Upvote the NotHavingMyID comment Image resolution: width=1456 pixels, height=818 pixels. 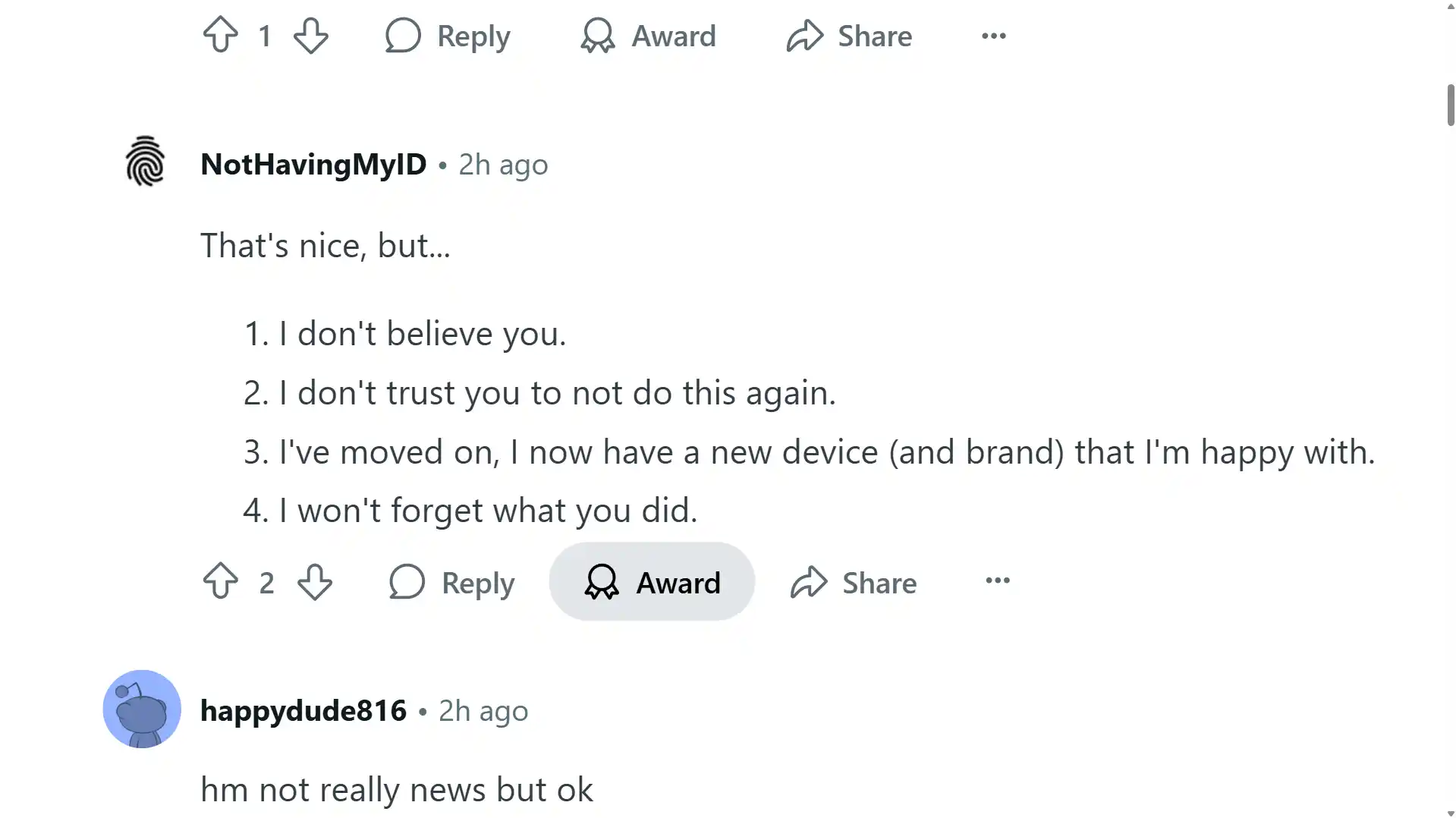click(x=221, y=581)
